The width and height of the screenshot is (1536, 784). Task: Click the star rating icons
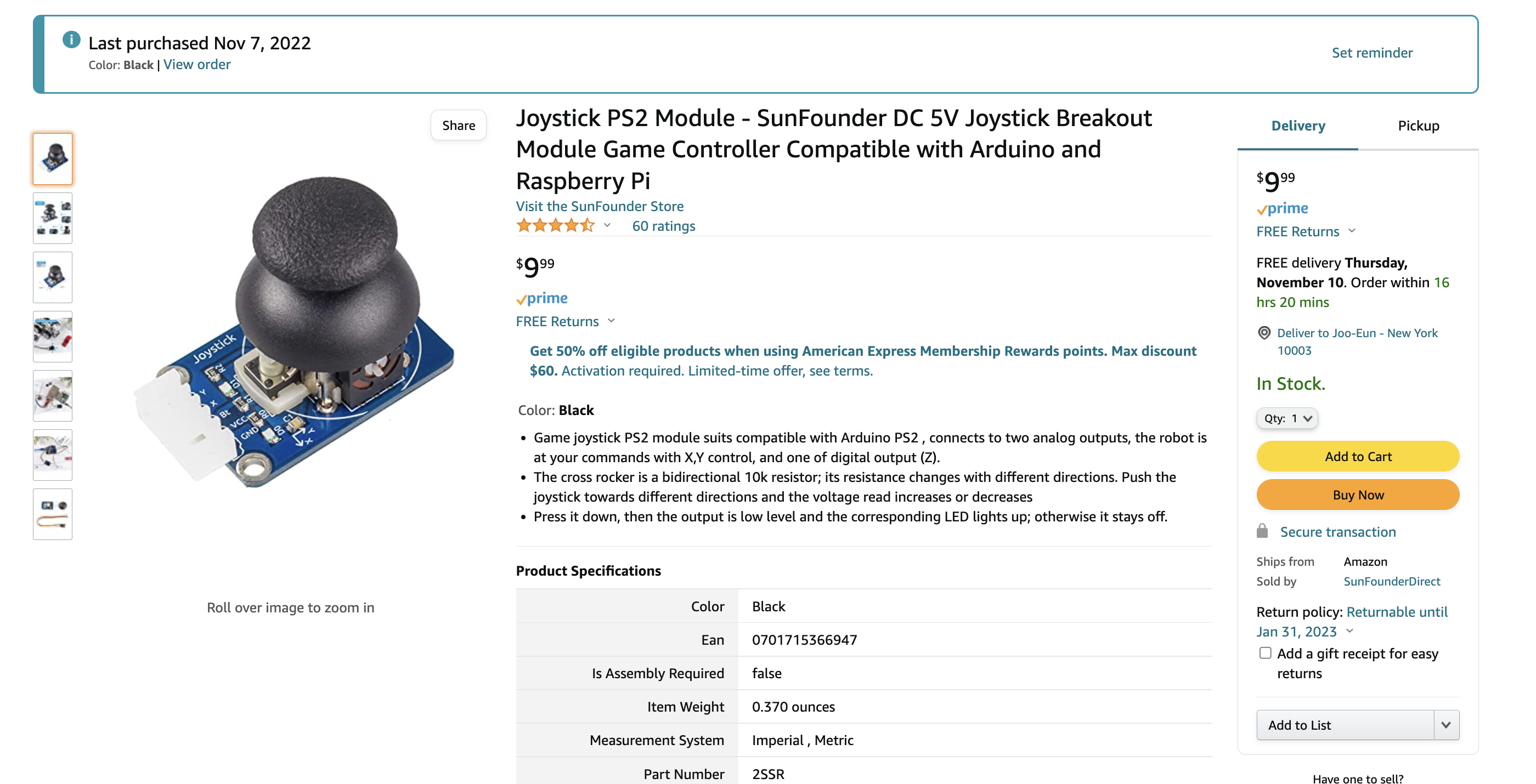click(x=555, y=226)
